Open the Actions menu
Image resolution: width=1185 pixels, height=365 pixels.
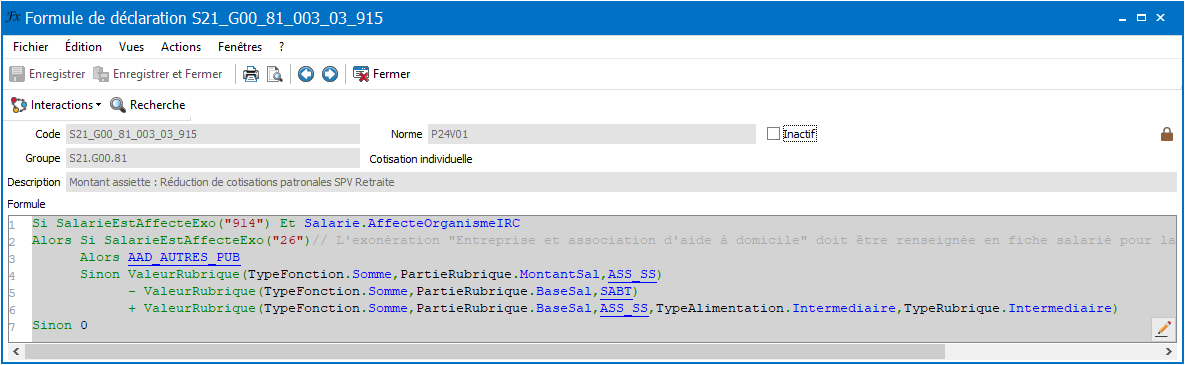181,47
